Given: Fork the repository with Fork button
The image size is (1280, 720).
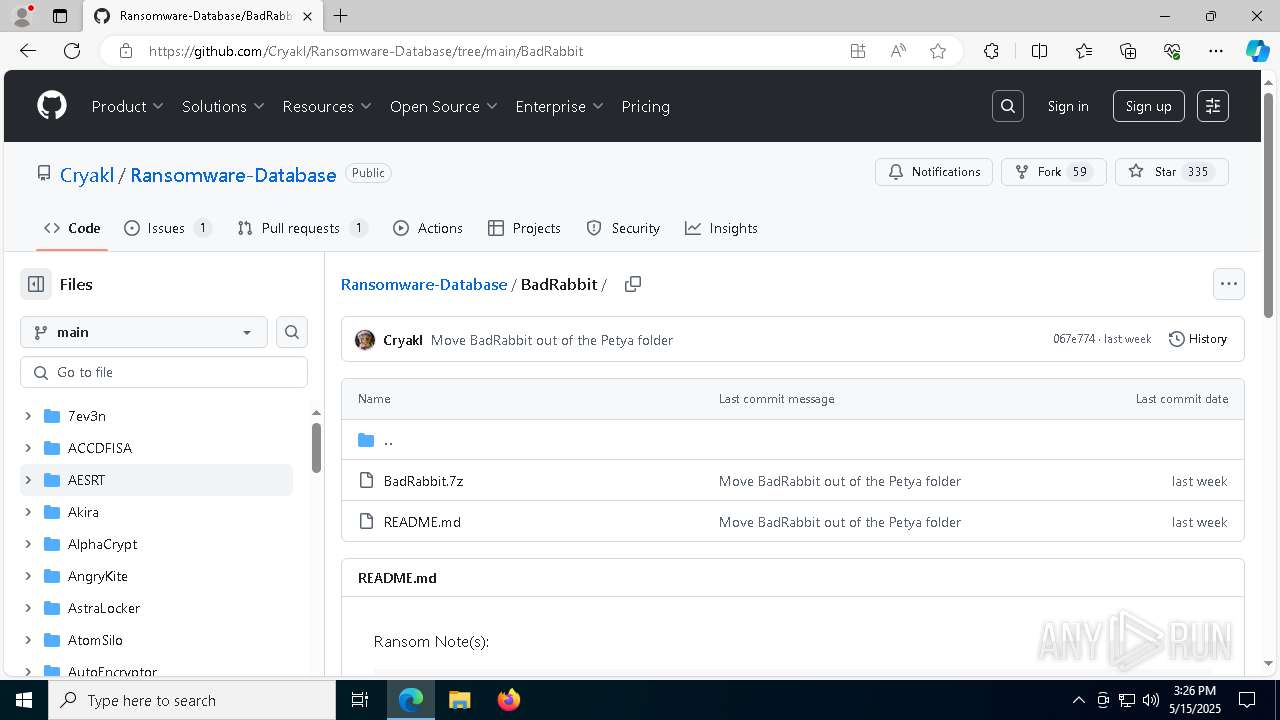Looking at the screenshot, I should tap(1054, 172).
